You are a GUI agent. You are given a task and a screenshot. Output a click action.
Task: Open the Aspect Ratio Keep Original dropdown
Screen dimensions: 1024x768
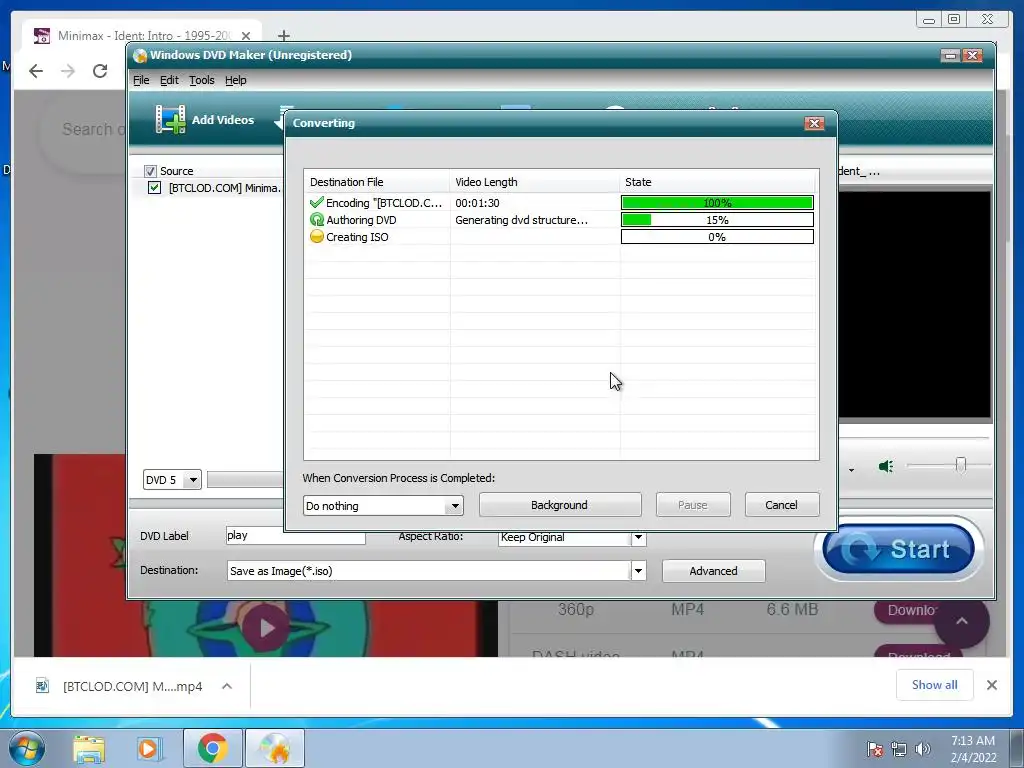coord(638,538)
